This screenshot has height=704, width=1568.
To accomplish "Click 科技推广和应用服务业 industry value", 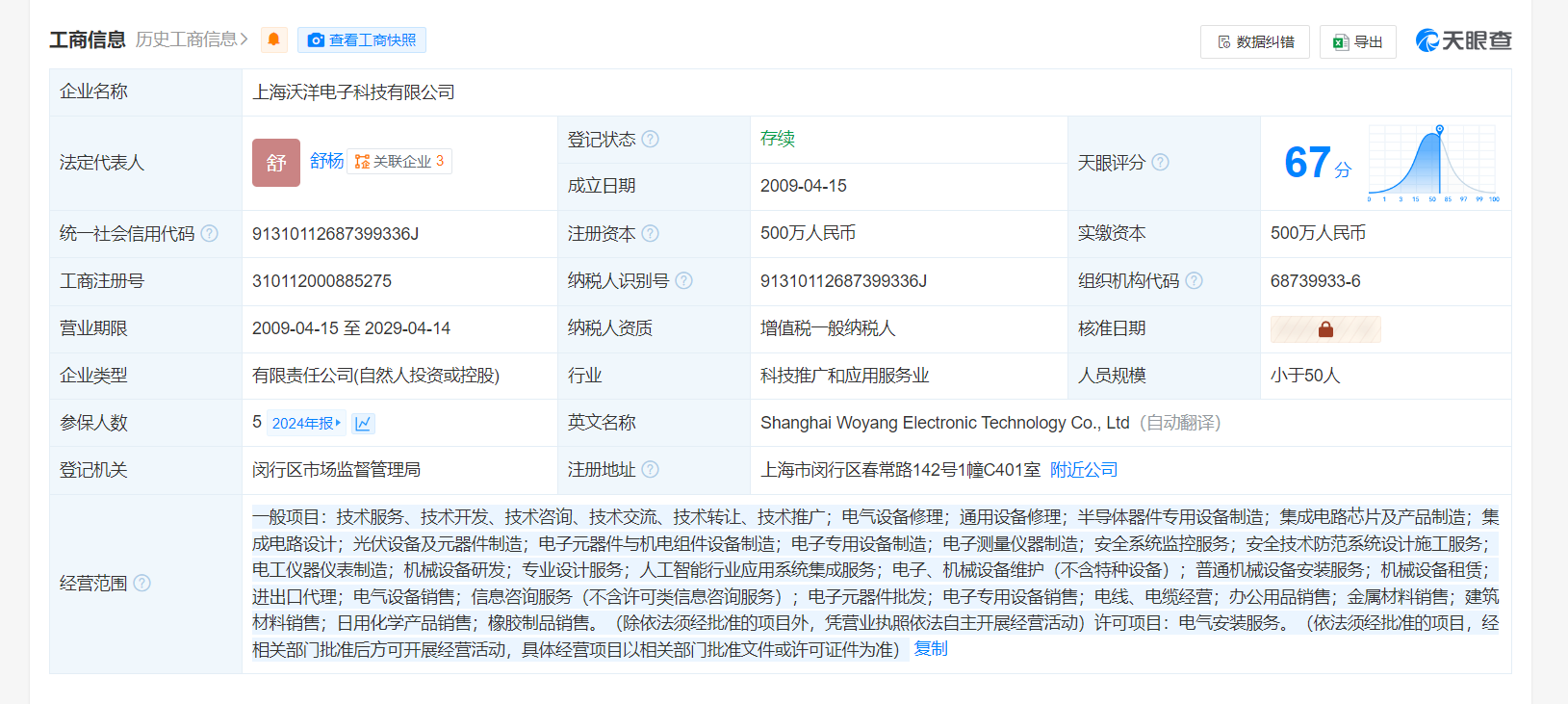I will [x=844, y=376].
